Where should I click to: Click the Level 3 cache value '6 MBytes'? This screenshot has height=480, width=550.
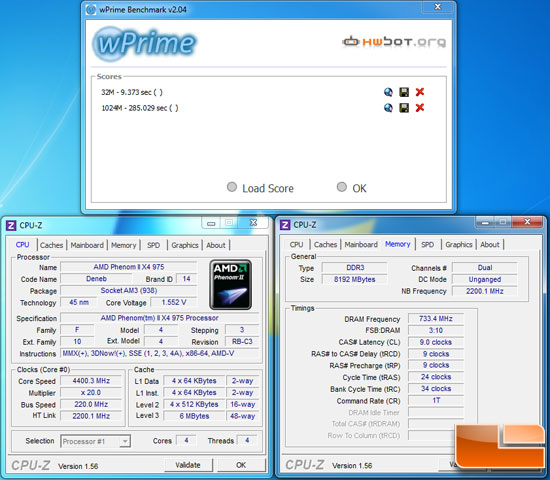[x=194, y=416]
